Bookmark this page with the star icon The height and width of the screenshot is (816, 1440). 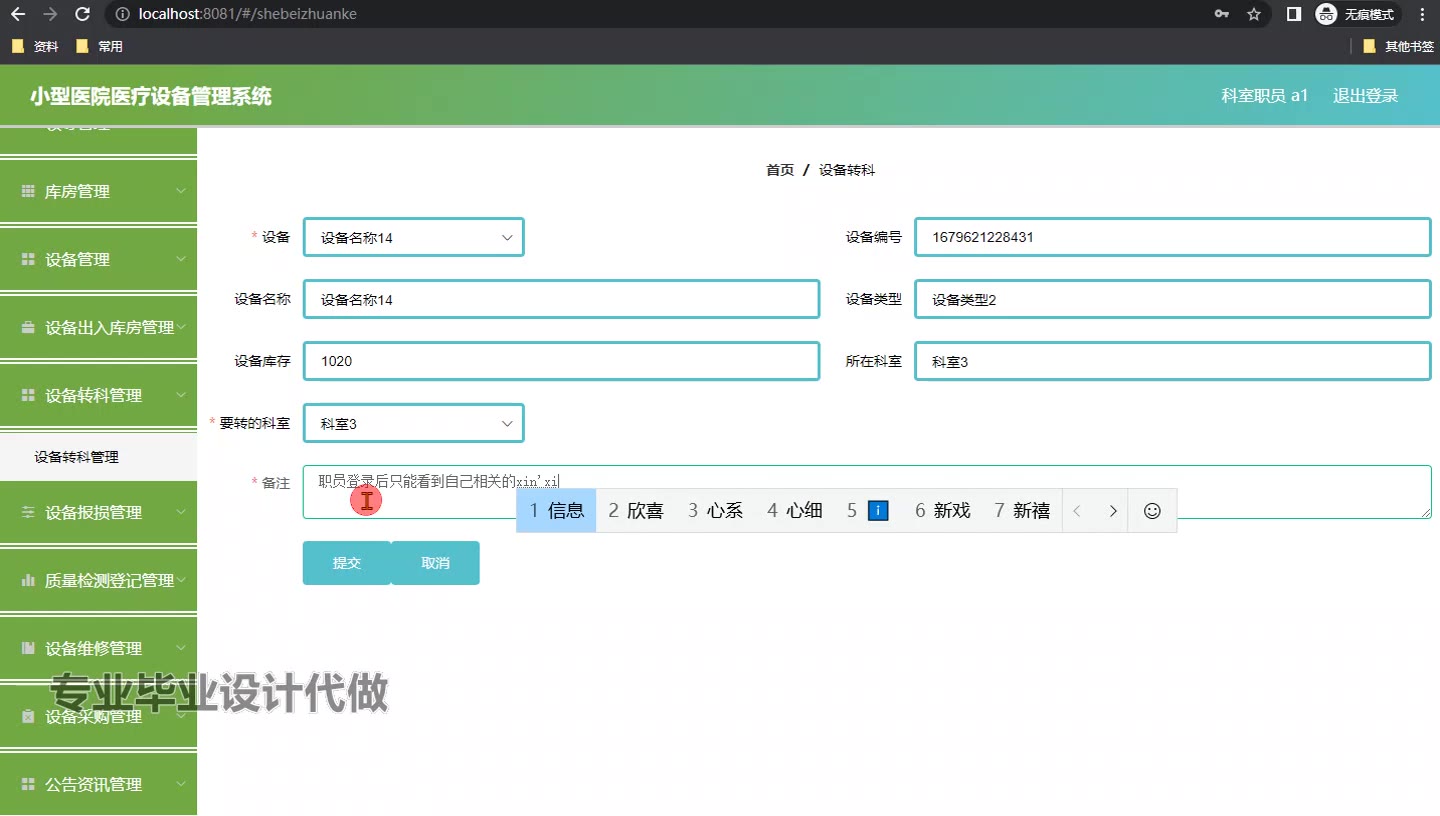[x=1254, y=14]
